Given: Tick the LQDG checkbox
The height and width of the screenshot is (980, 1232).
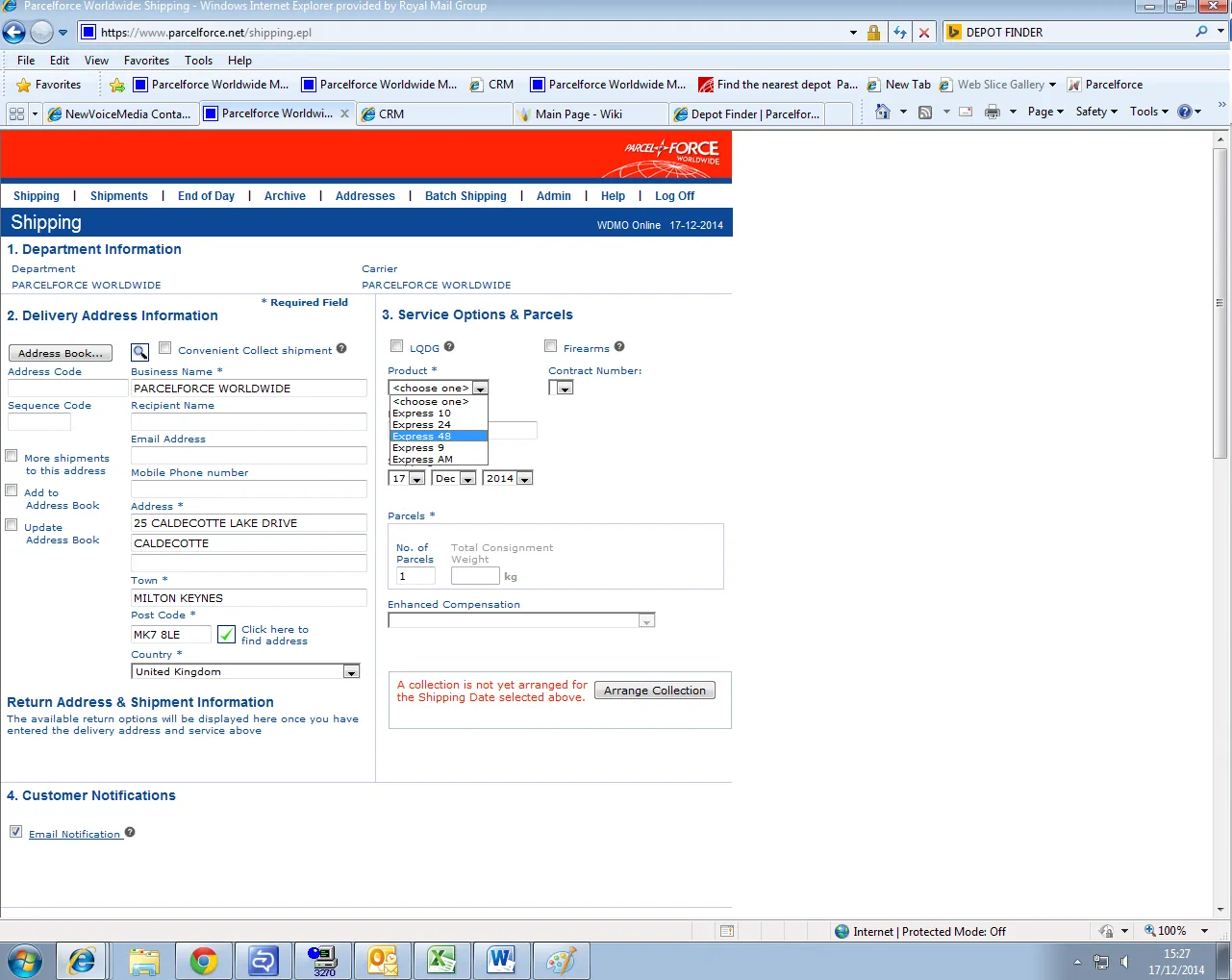Looking at the screenshot, I should point(396,346).
